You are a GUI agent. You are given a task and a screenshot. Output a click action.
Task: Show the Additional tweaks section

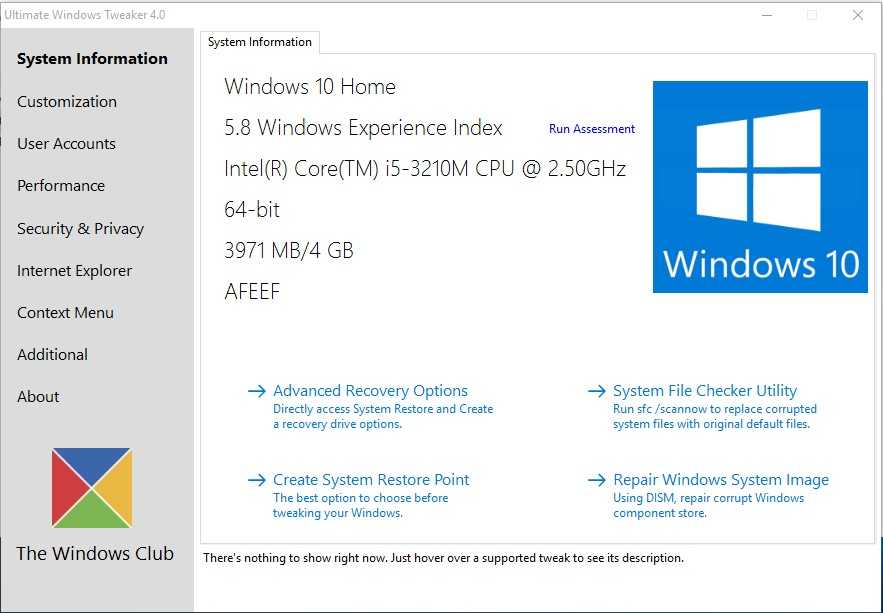click(x=52, y=355)
